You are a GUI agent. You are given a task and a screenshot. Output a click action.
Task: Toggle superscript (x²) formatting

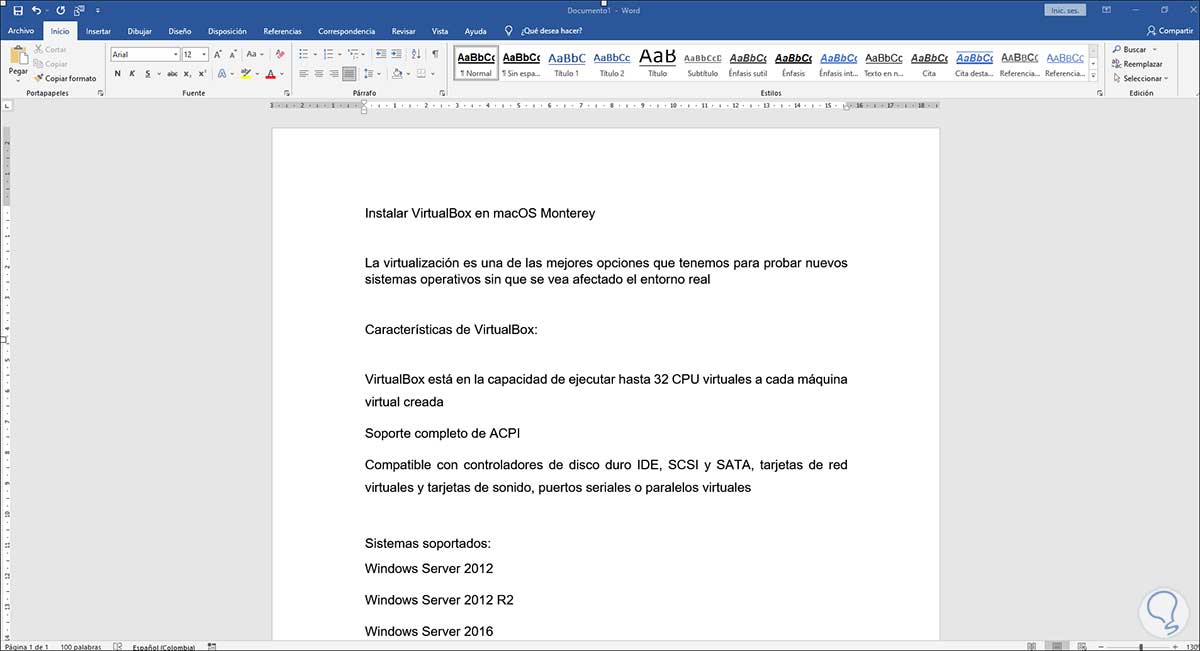pos(203,74)
